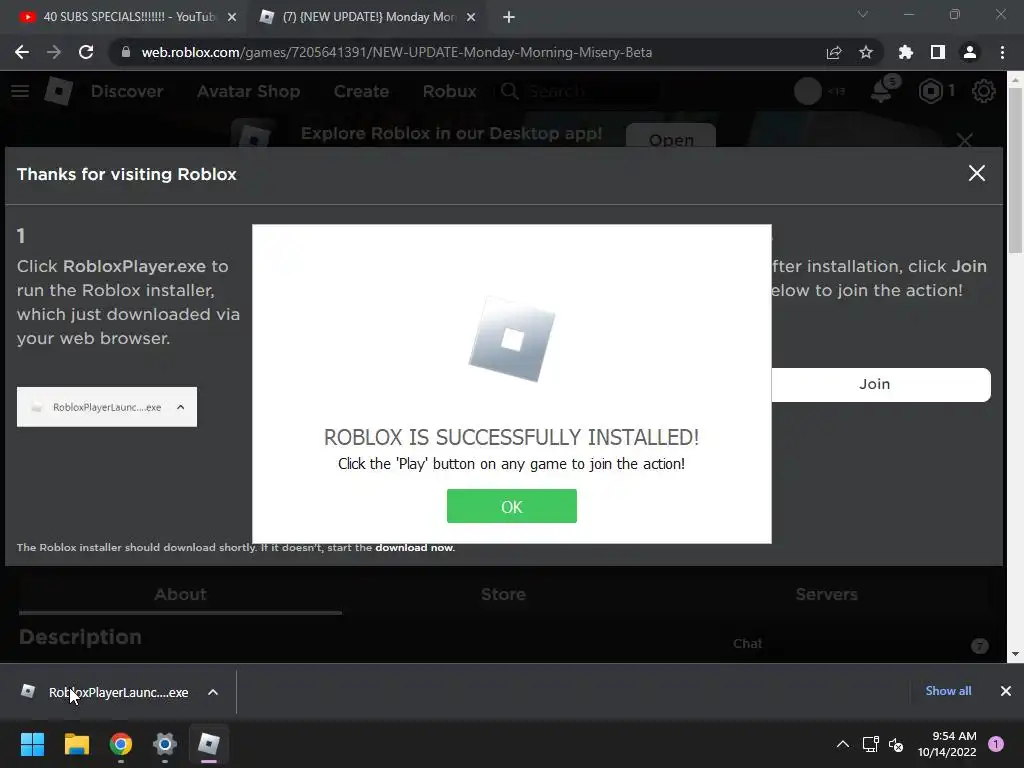
Task: Open the tab search chevron
Action: tap(863, 14)
